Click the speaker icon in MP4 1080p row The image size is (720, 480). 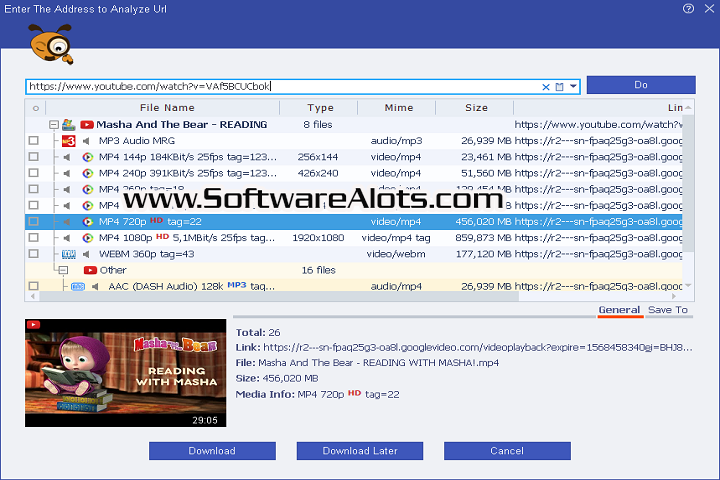coord(67,238)
